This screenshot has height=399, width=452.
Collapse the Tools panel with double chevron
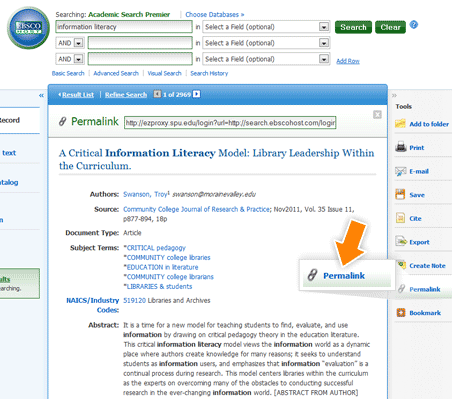coord(394,95)
